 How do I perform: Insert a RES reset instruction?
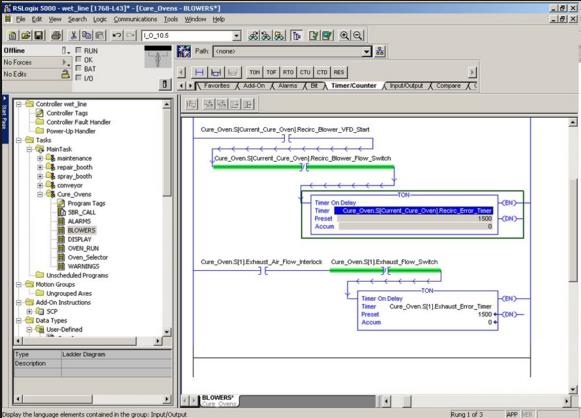339,72
